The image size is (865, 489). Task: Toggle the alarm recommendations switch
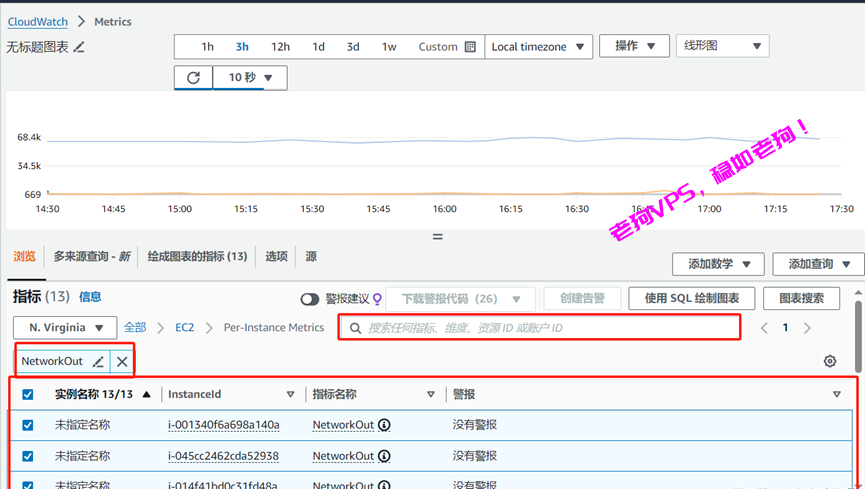point(310,299)
